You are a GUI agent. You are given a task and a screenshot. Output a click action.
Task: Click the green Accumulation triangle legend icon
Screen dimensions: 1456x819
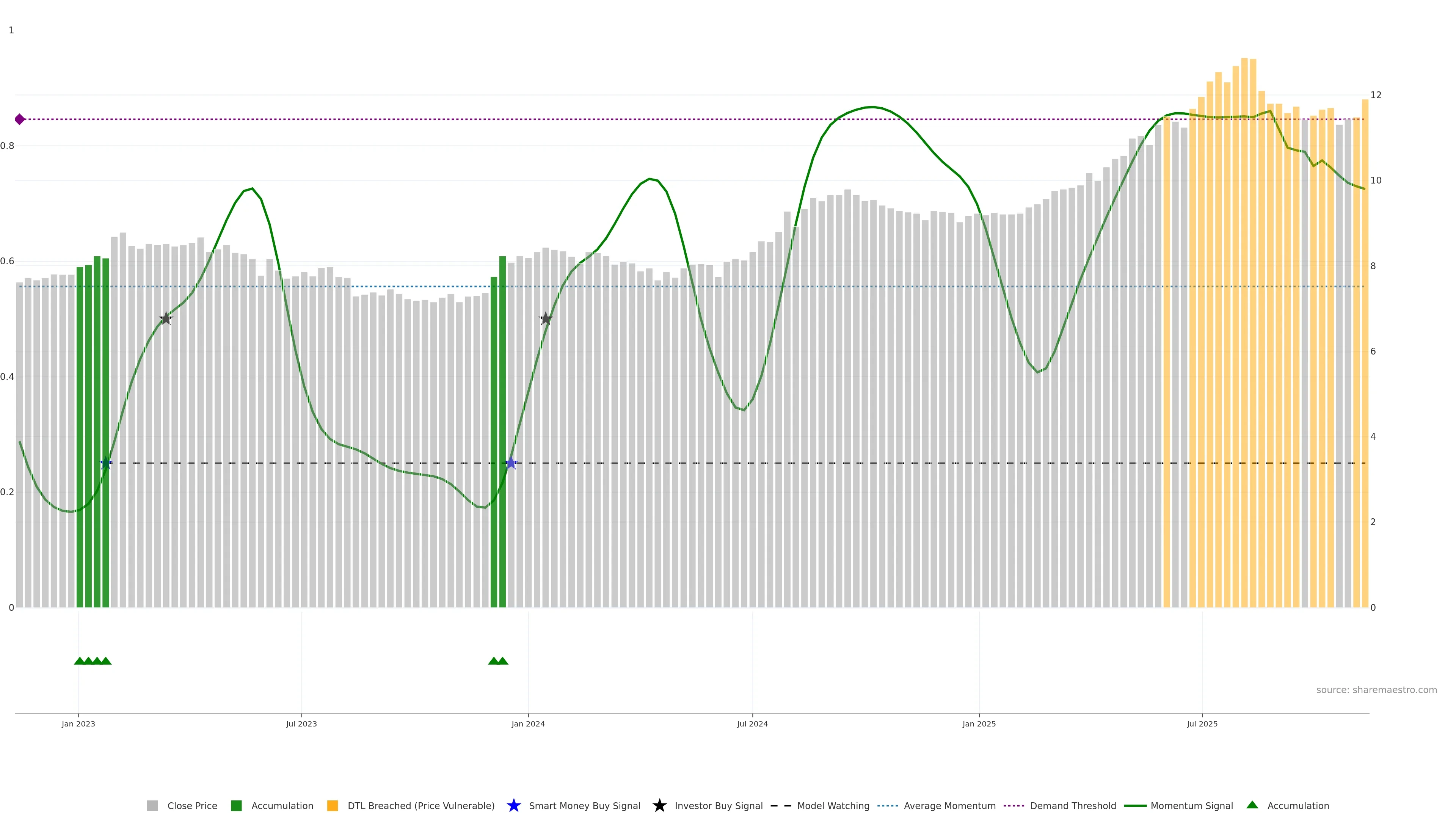(1252, 805)
